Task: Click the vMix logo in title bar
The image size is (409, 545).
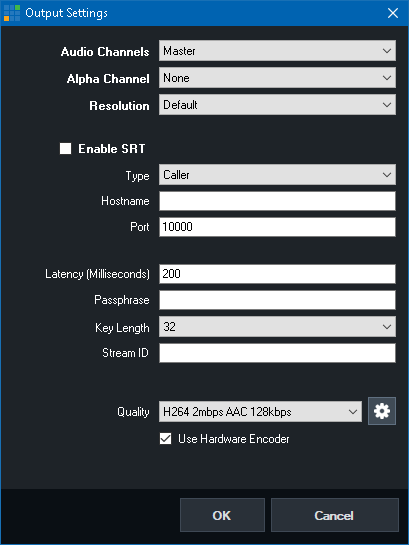Action: tap(12, 13)
